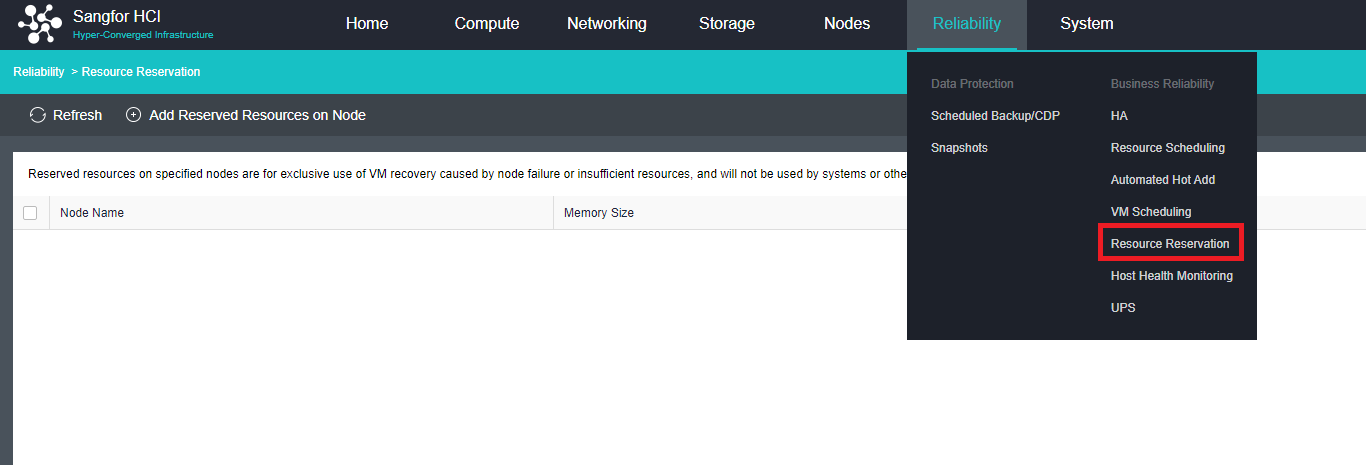Click the Sangfor HCI logo icon

[x=40, y=24]
